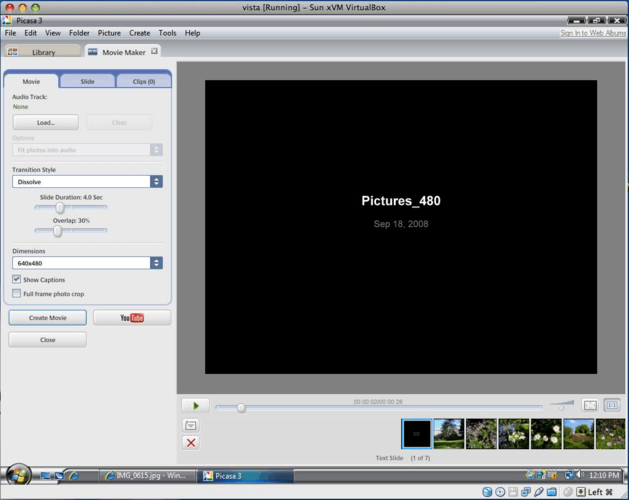Switch to the Slide tab

tap(87, 81)
